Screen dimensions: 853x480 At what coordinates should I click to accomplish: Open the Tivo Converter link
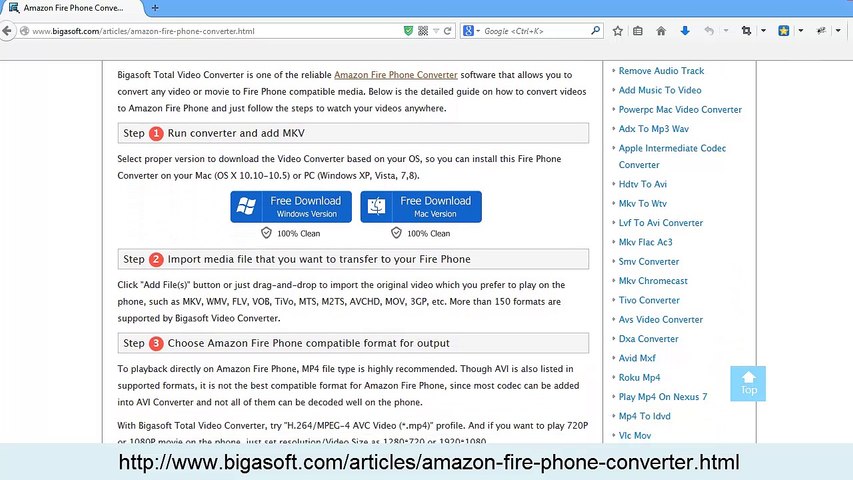coord(649,300)
